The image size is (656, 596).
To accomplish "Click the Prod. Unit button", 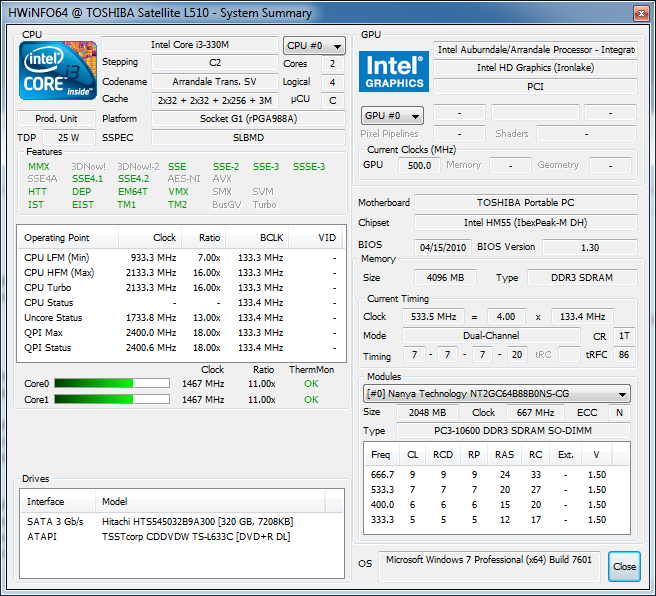I will click(x=56, y=119).
